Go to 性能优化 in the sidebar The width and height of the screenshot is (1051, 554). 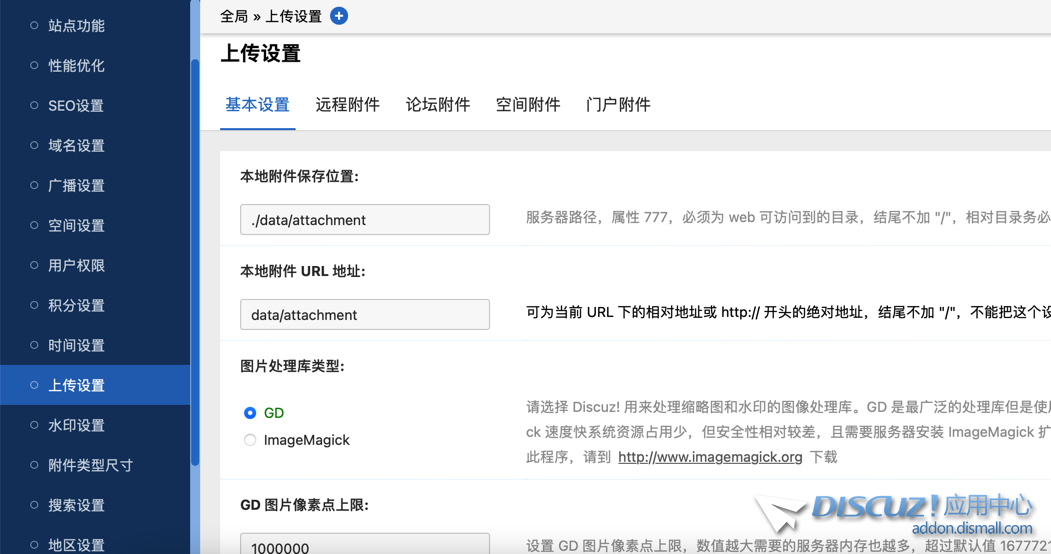[76, 66]
